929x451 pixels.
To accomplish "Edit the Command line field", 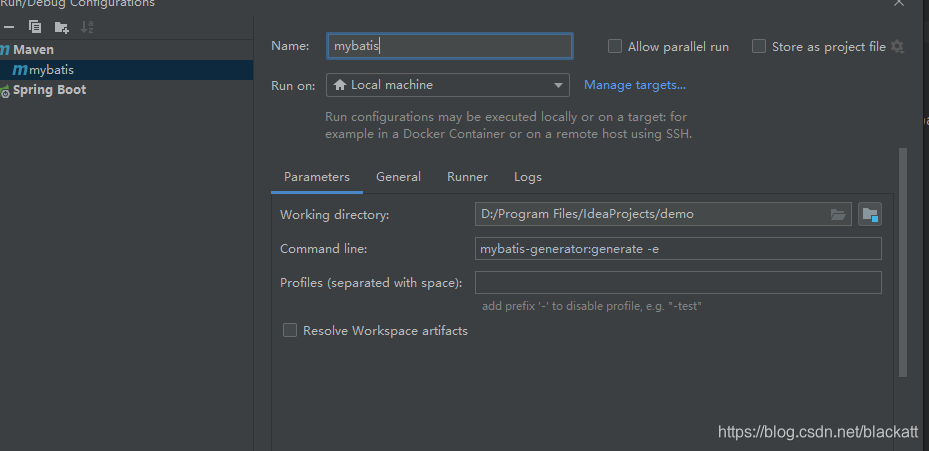I will click(x=678, y=248).
